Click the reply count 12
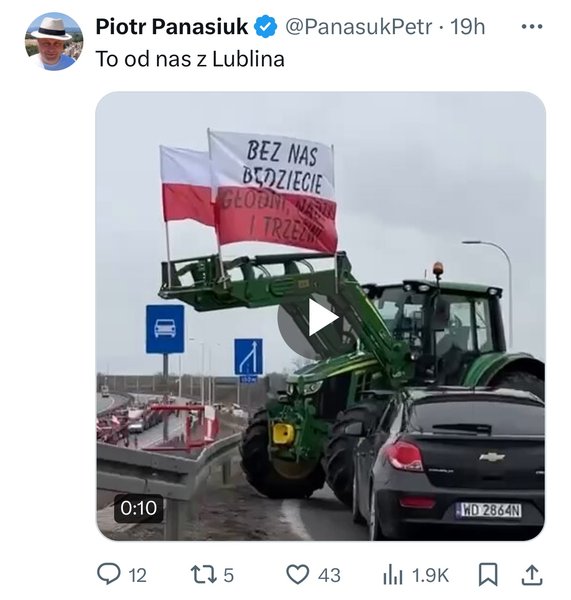Screen dimensions: 571x600 pos(137,575)
